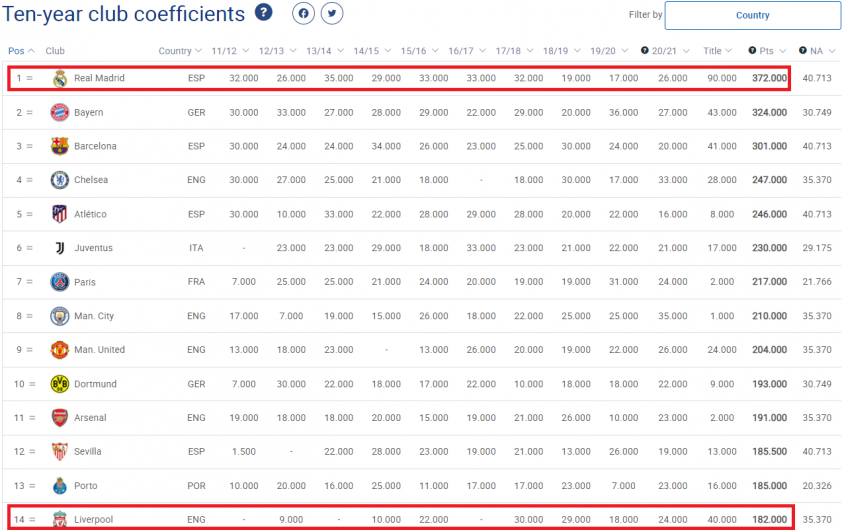Viewport: 842px width, 530px height.
Task: Open the Chelsea club name link
Action: [91, 180]
